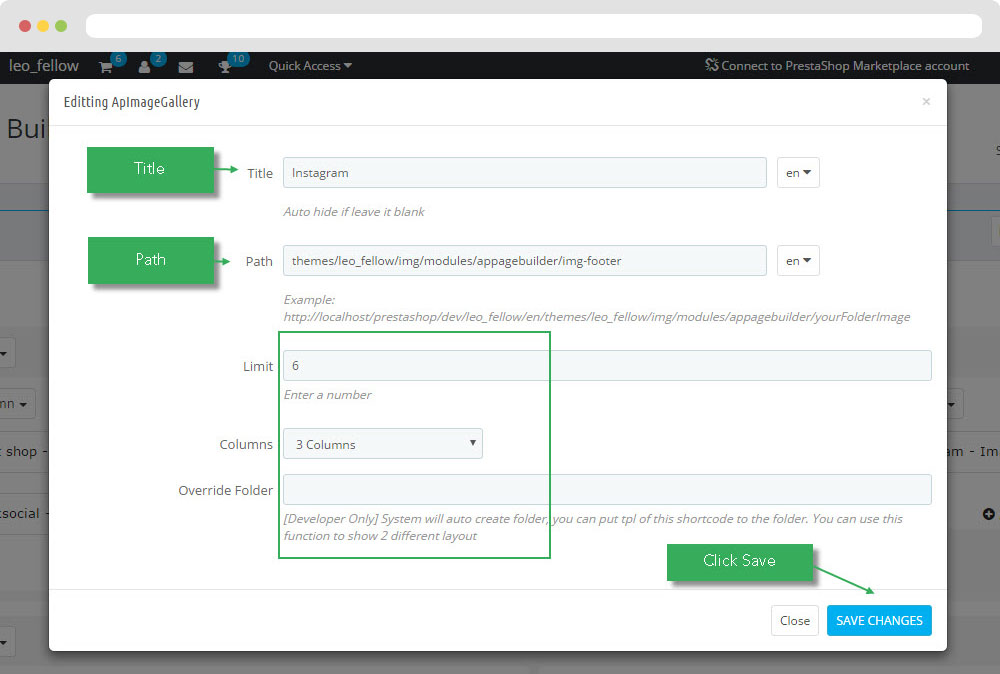Select the Limit number field
Screen dimensions: 1000x674
pyautogui.click(x=607, y=366)
